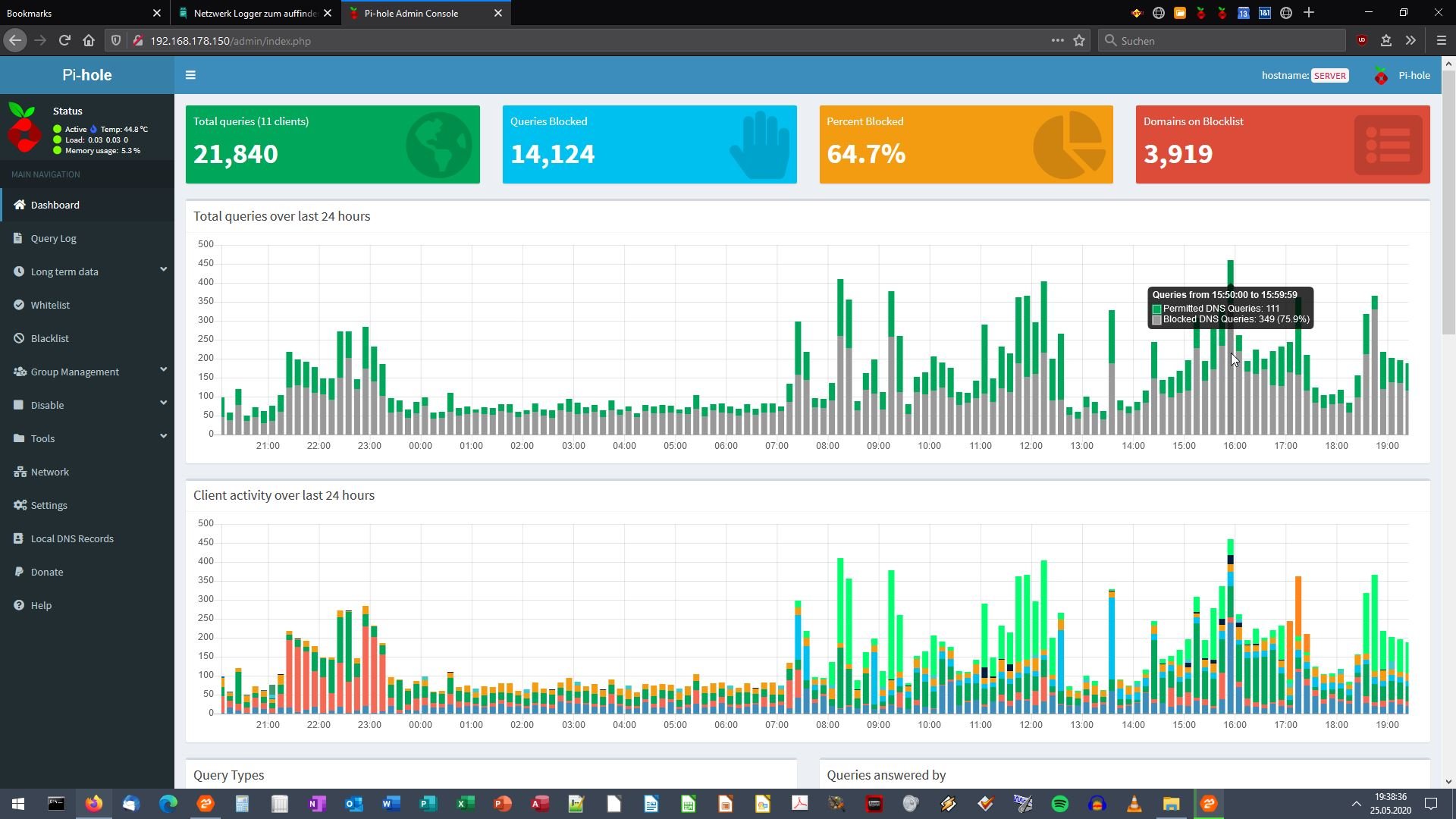Open the Pi-hole user menu at top right

click(1401, 75)
